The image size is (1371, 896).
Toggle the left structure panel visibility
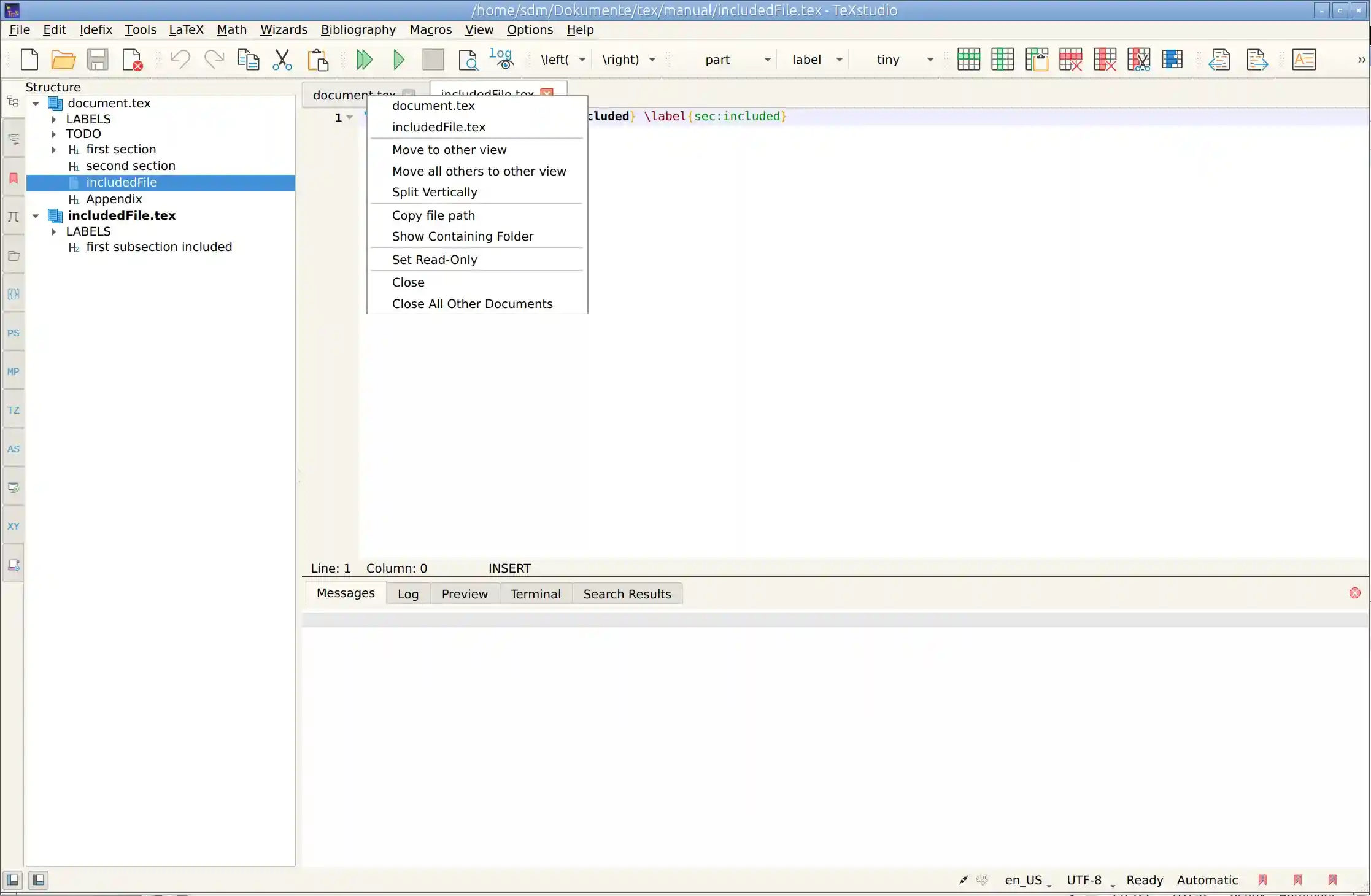click(x=12, y=880)
